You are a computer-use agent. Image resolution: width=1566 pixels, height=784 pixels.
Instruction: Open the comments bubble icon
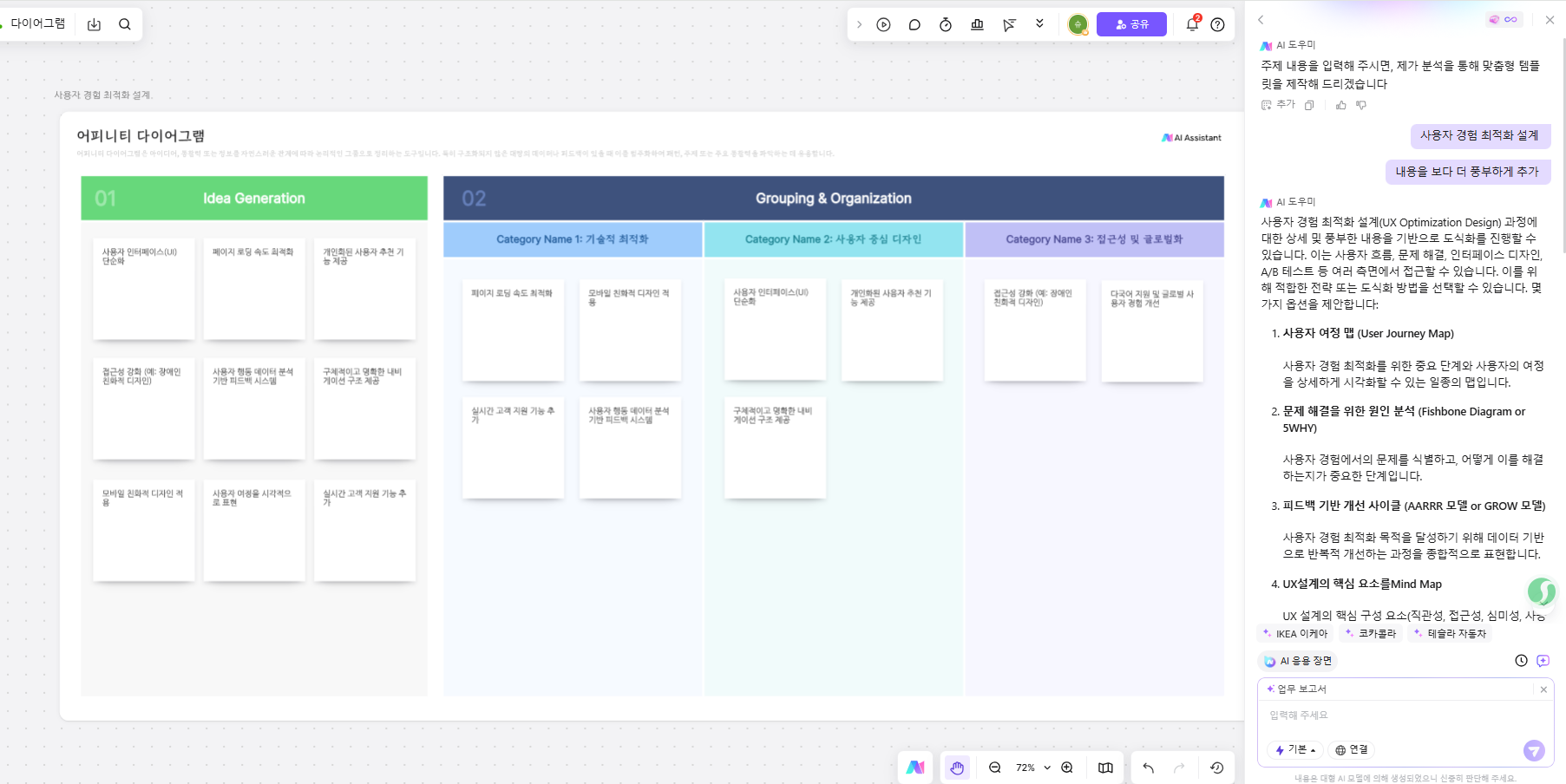[x=914, y=24]
